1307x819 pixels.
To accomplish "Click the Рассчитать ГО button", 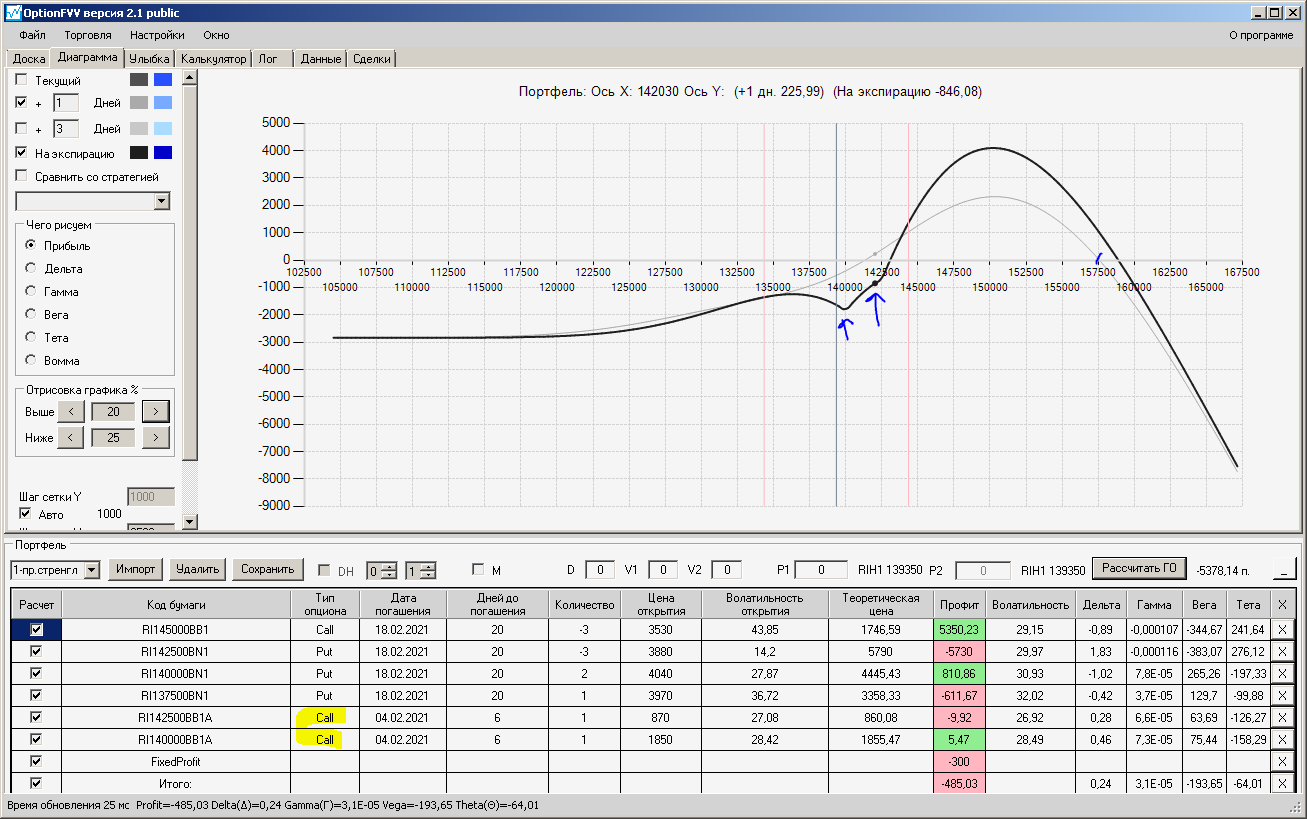I will (x=1139, y=569).
